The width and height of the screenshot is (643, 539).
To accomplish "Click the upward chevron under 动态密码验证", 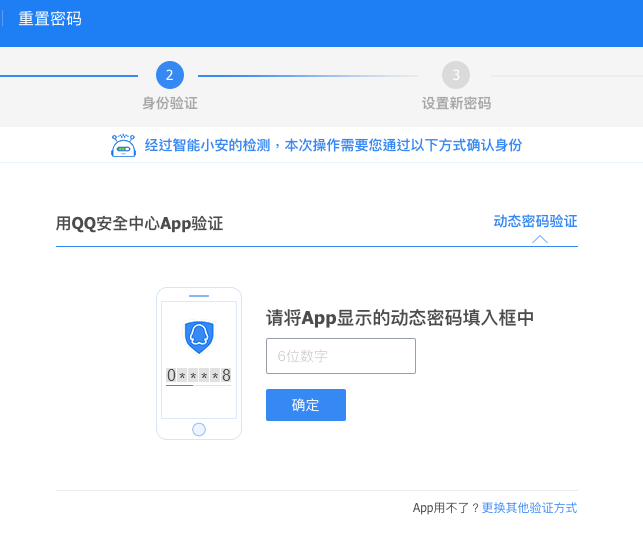I will [540, 239].
